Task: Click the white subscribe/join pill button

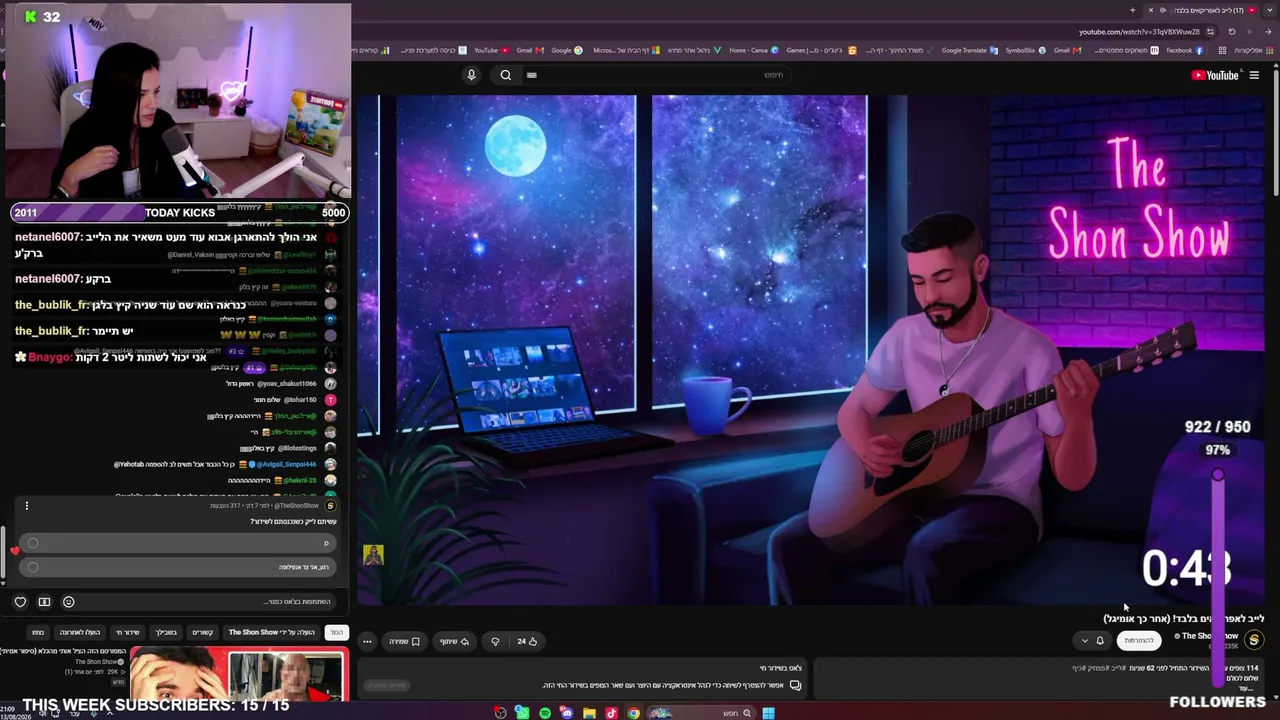Action: [x=1139, y=641]
